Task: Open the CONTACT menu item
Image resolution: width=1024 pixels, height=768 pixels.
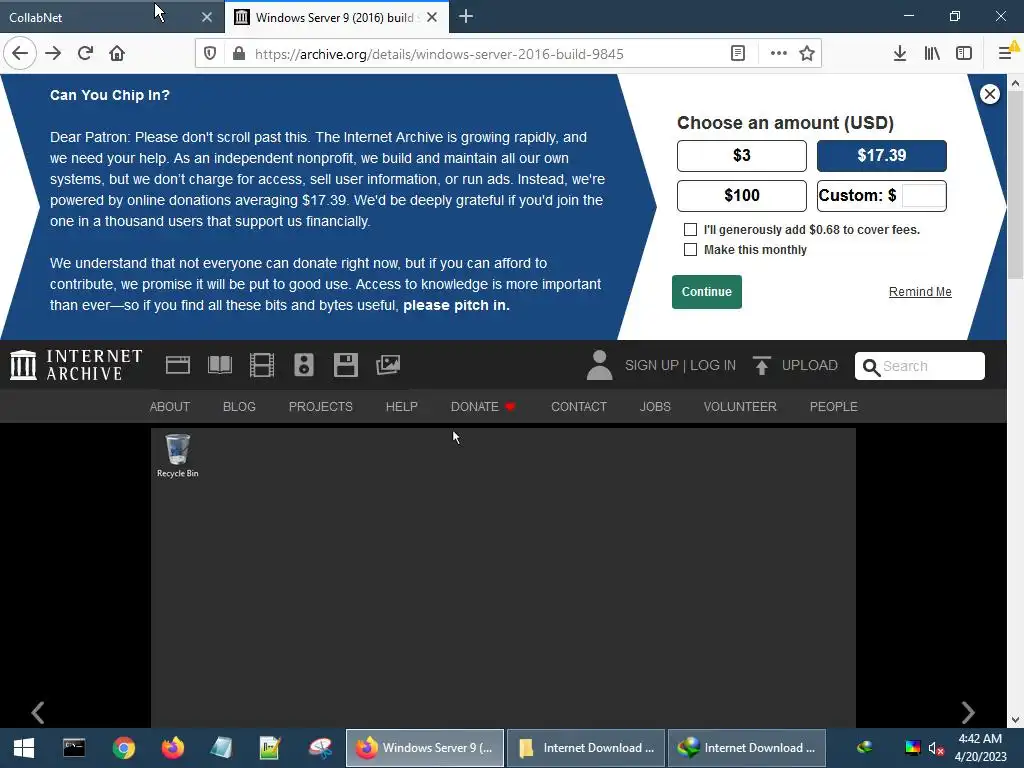Action: [x=579, y=406]
